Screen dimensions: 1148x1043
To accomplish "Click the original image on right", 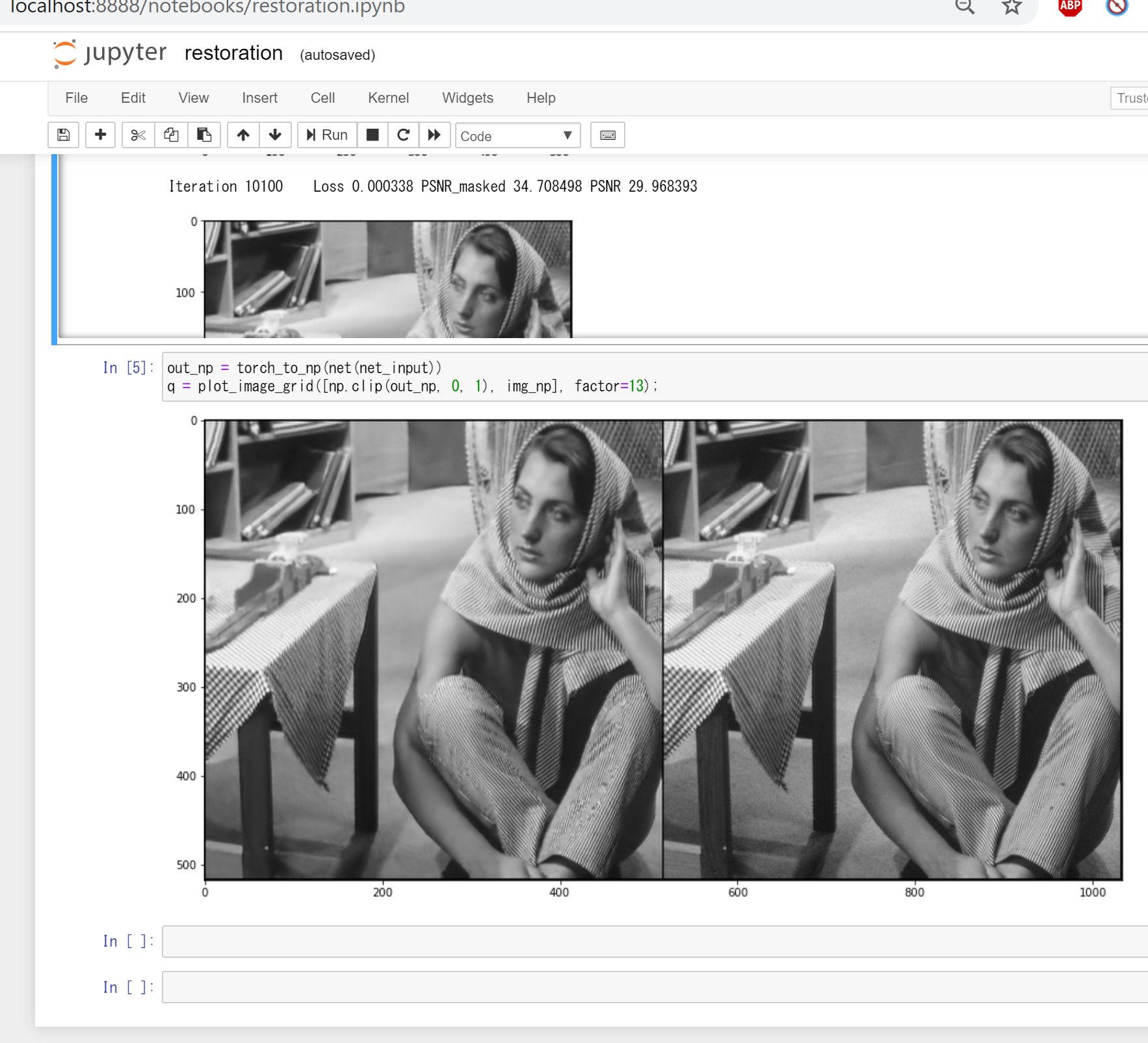I will [893, 650].
